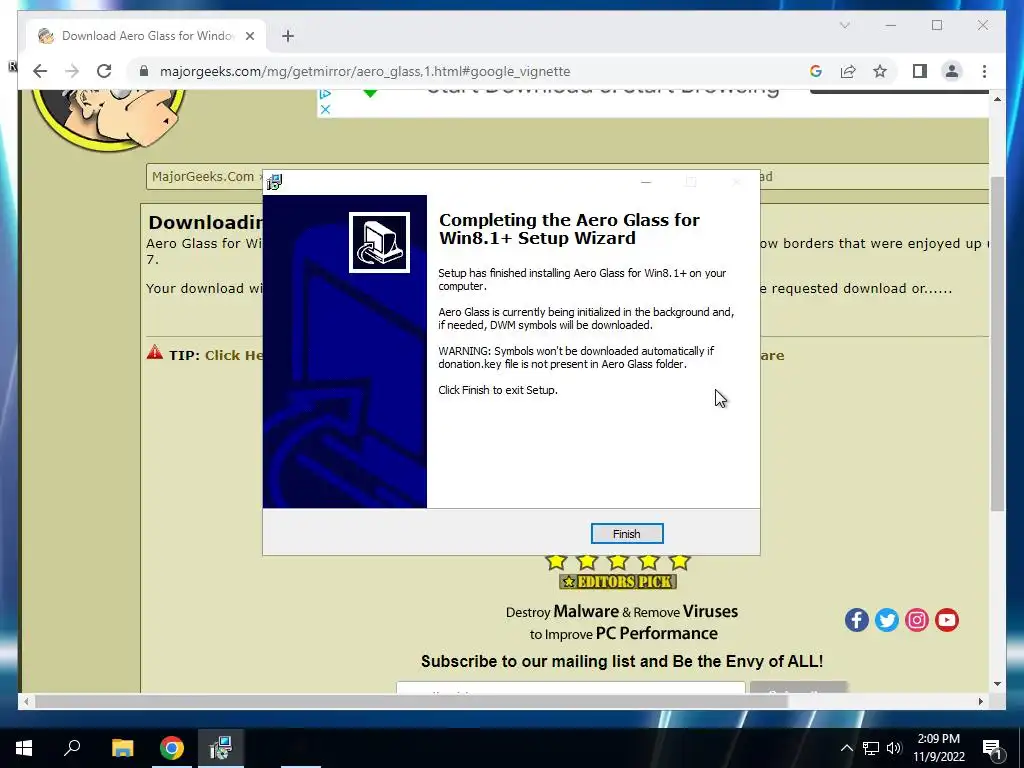Image resolution: width=1024 pixels, height=768 pixels.
Task: Click the mailing list email input field
Action: pyautogui.click(x=570, y=688)
